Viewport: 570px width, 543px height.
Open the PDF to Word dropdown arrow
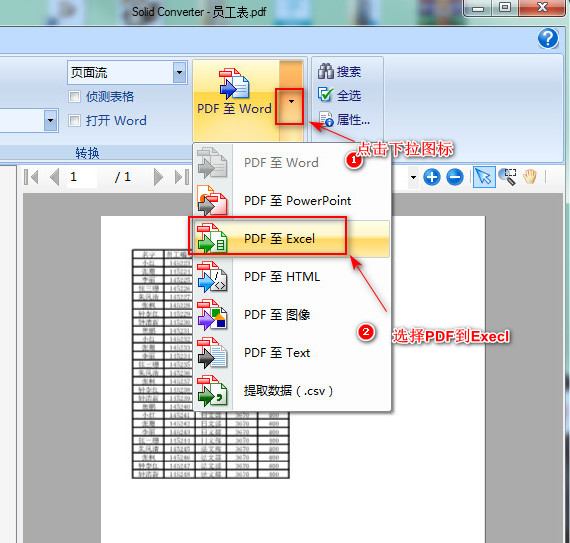tap(291, 101)
